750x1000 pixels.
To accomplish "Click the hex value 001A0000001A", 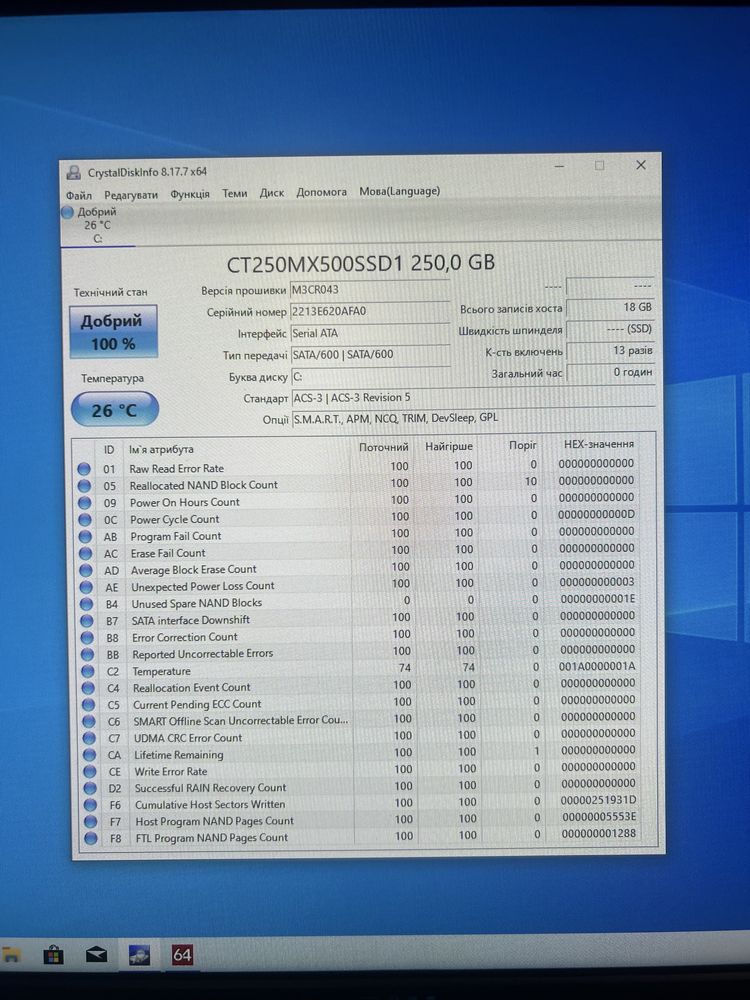I will pos(598,666).
